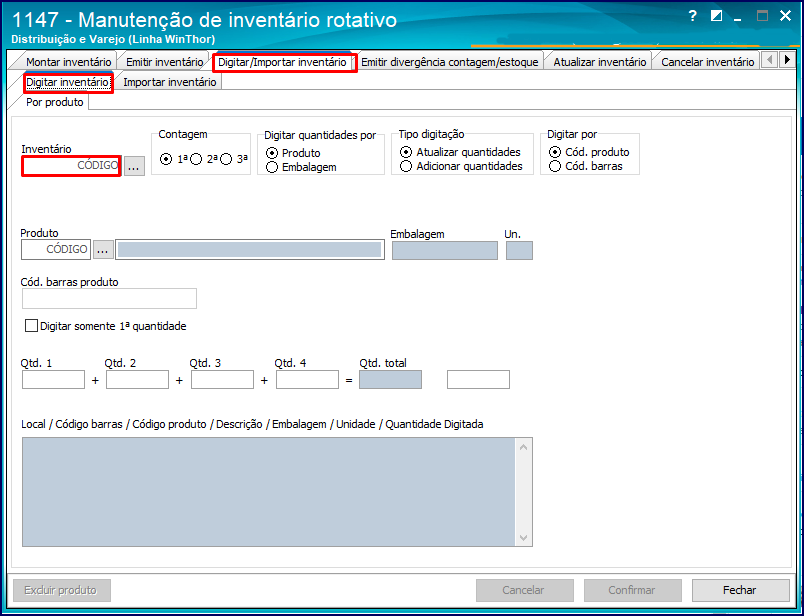The image size is (804, 616).
Task: Click inside the digitized products list area
Action: 268,492
